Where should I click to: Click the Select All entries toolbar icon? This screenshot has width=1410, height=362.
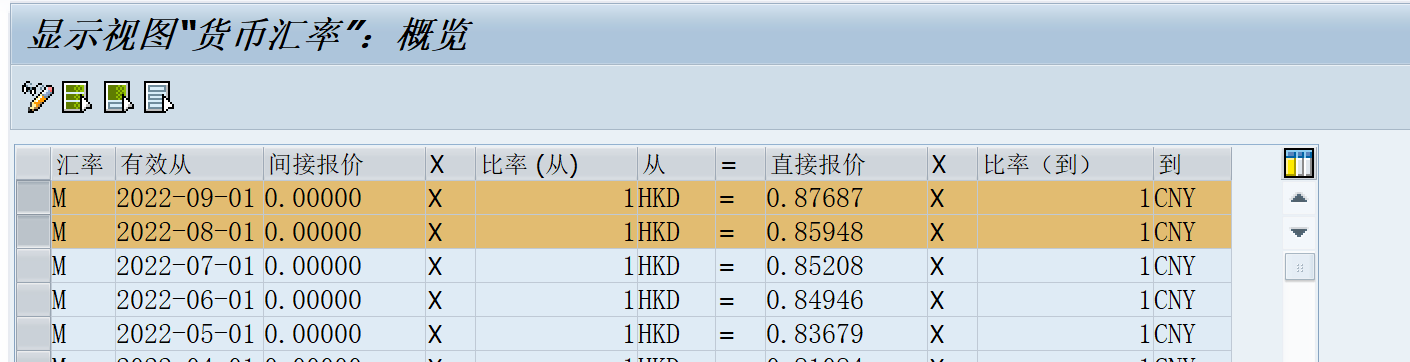pos(76,97)
